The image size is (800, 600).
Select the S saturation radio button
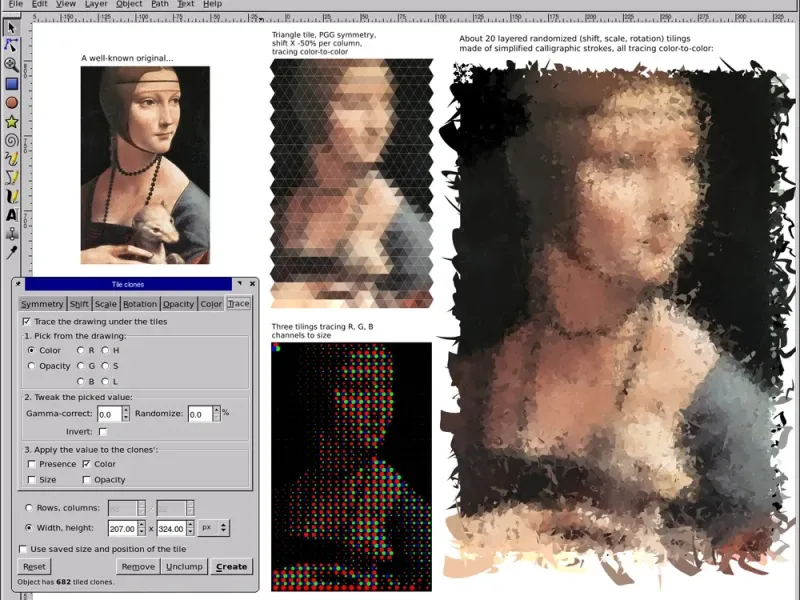coord(105,366)
